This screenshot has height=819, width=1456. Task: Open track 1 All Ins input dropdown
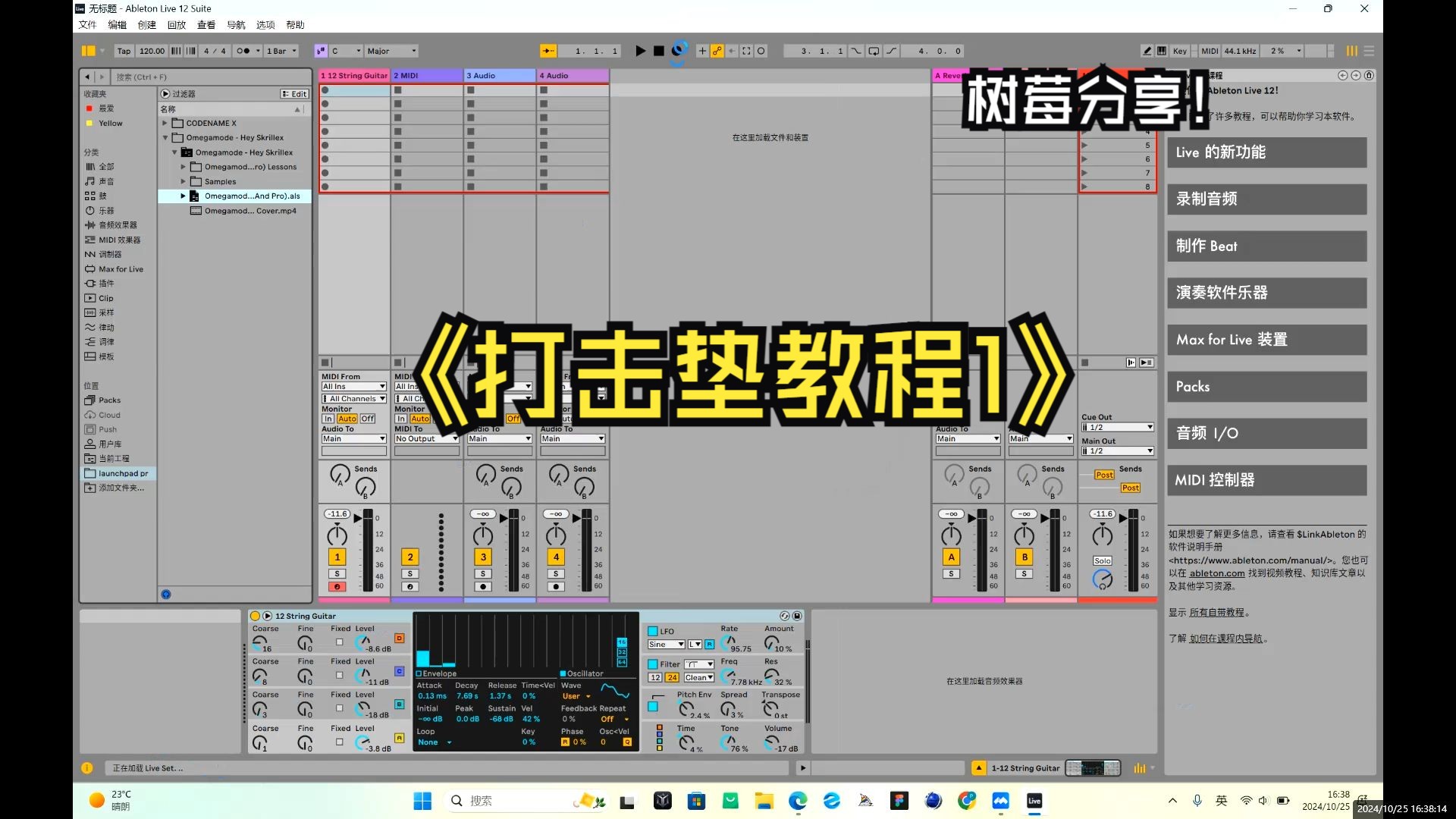(x=353, y=387)
